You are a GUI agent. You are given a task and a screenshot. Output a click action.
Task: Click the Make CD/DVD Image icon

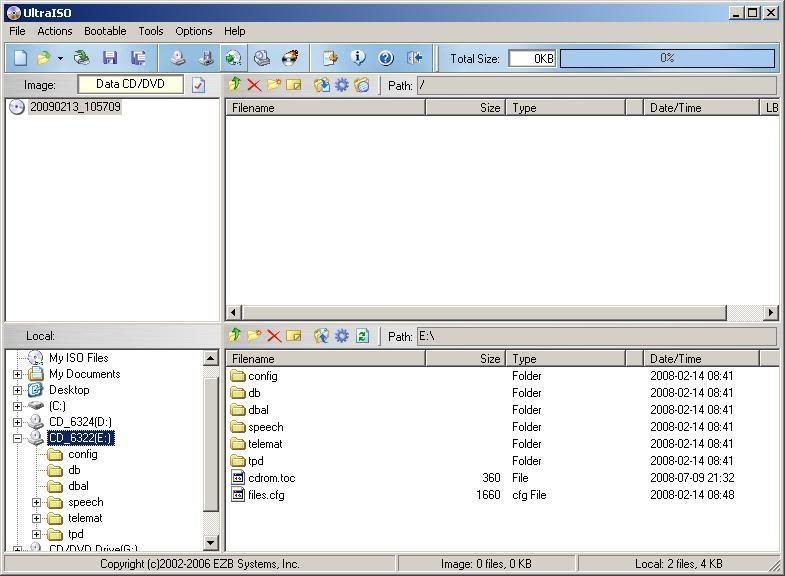tap(178, 58)
